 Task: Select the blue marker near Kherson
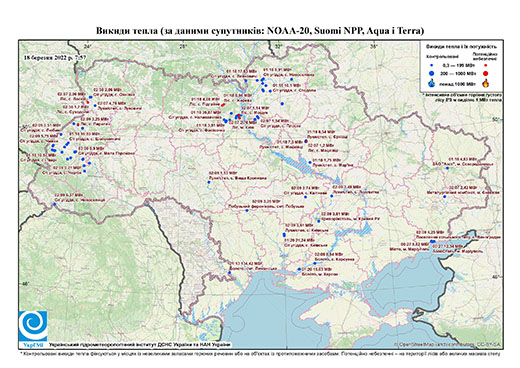pos(299,269)
